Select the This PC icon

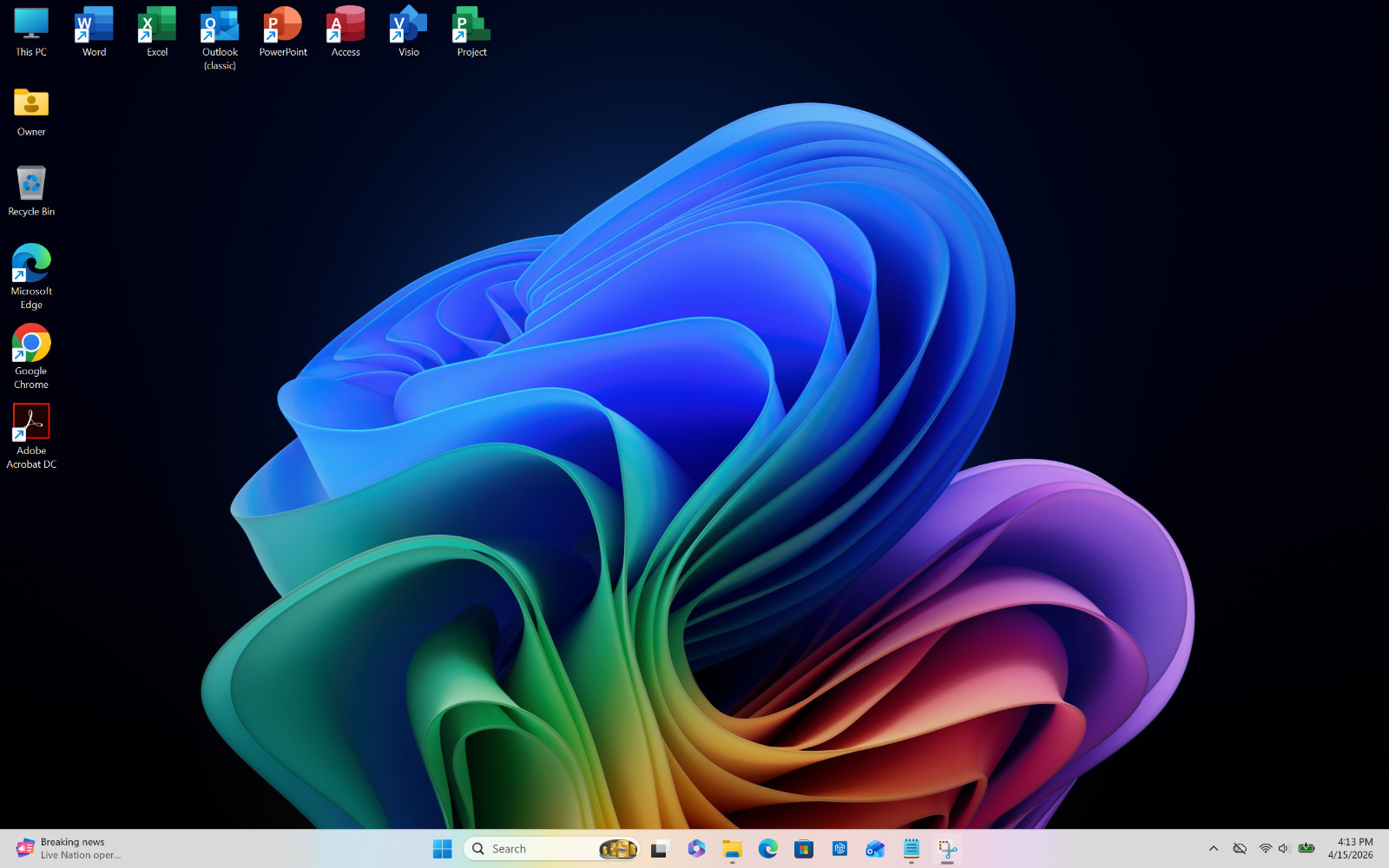click(x=31, y=32)
